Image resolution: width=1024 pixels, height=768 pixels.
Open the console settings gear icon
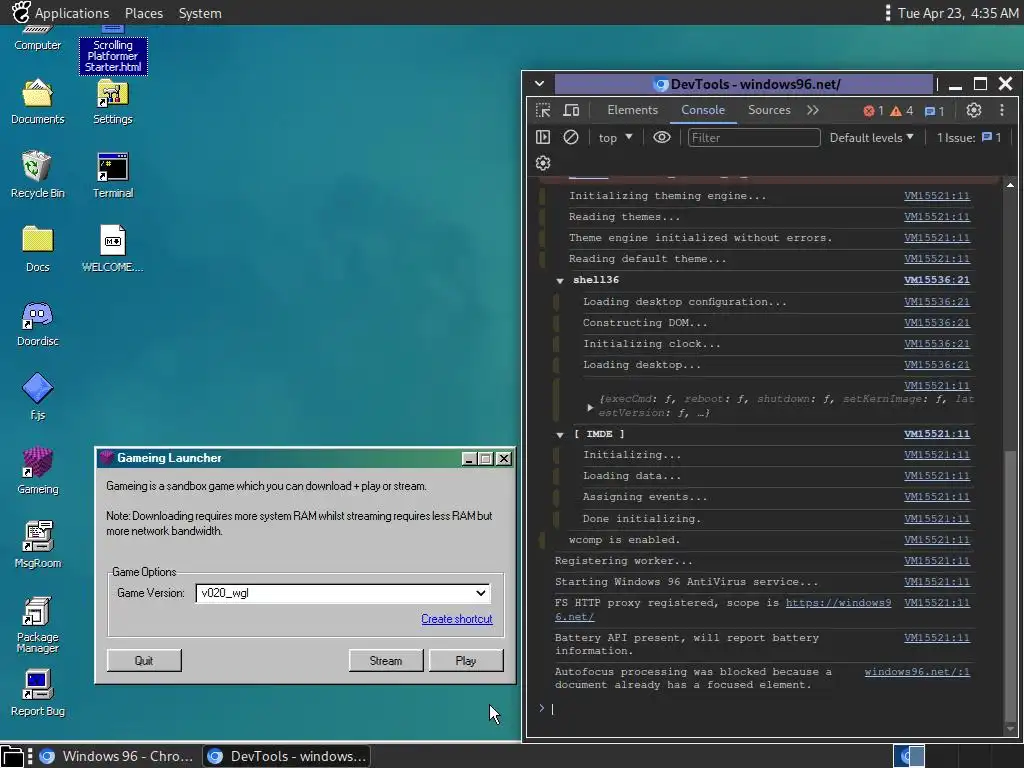(x=543, y=163)
